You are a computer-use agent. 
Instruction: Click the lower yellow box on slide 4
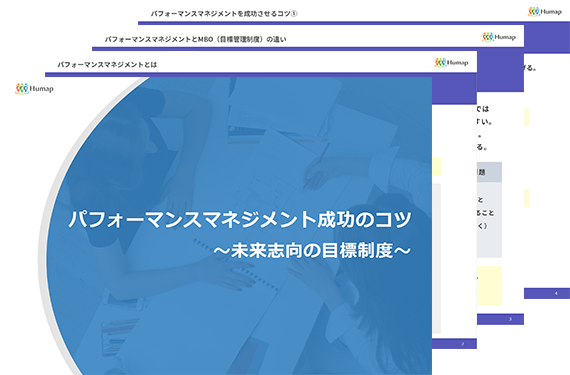tap(526, 198)
